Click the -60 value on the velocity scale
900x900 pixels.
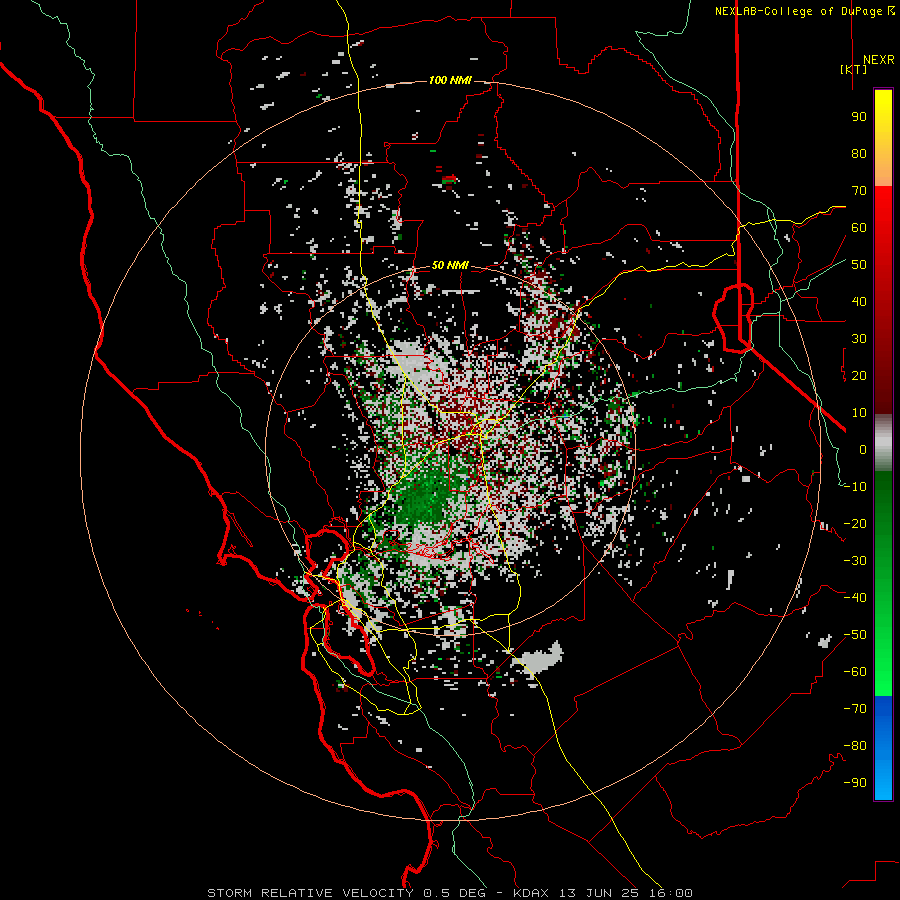855,672
